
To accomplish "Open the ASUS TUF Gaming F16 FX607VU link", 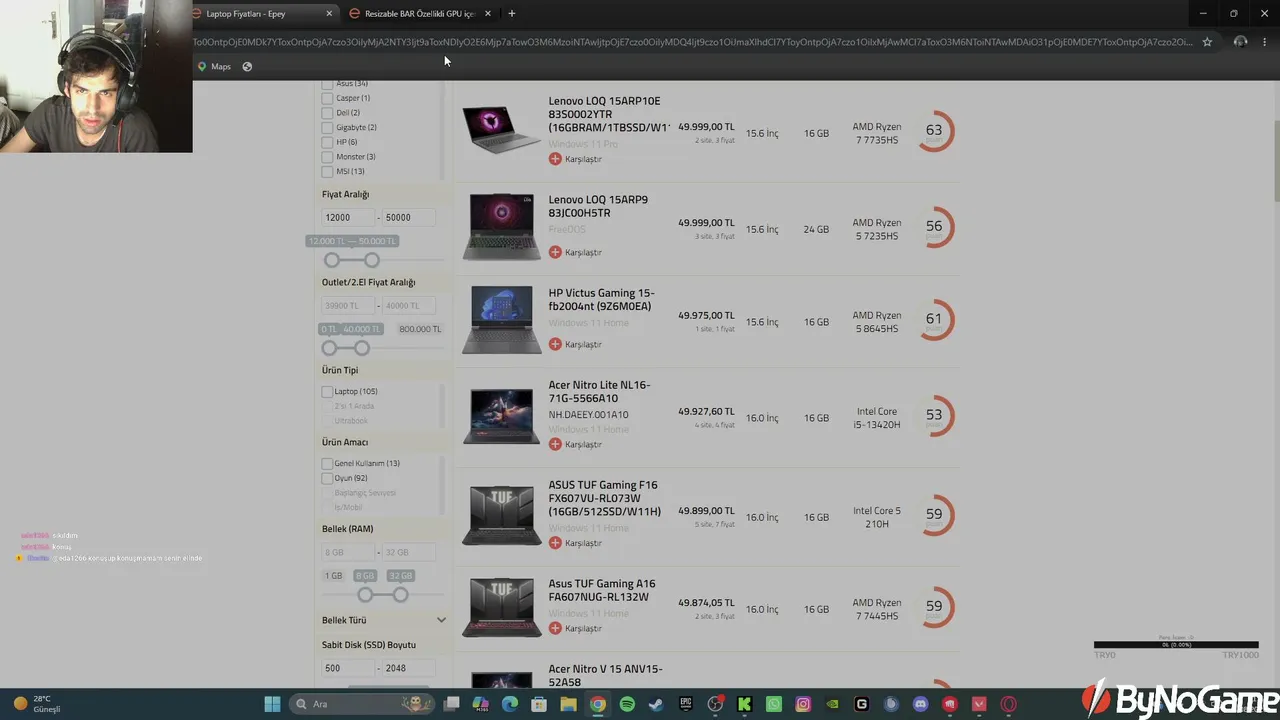I will [x=604, y=498].
